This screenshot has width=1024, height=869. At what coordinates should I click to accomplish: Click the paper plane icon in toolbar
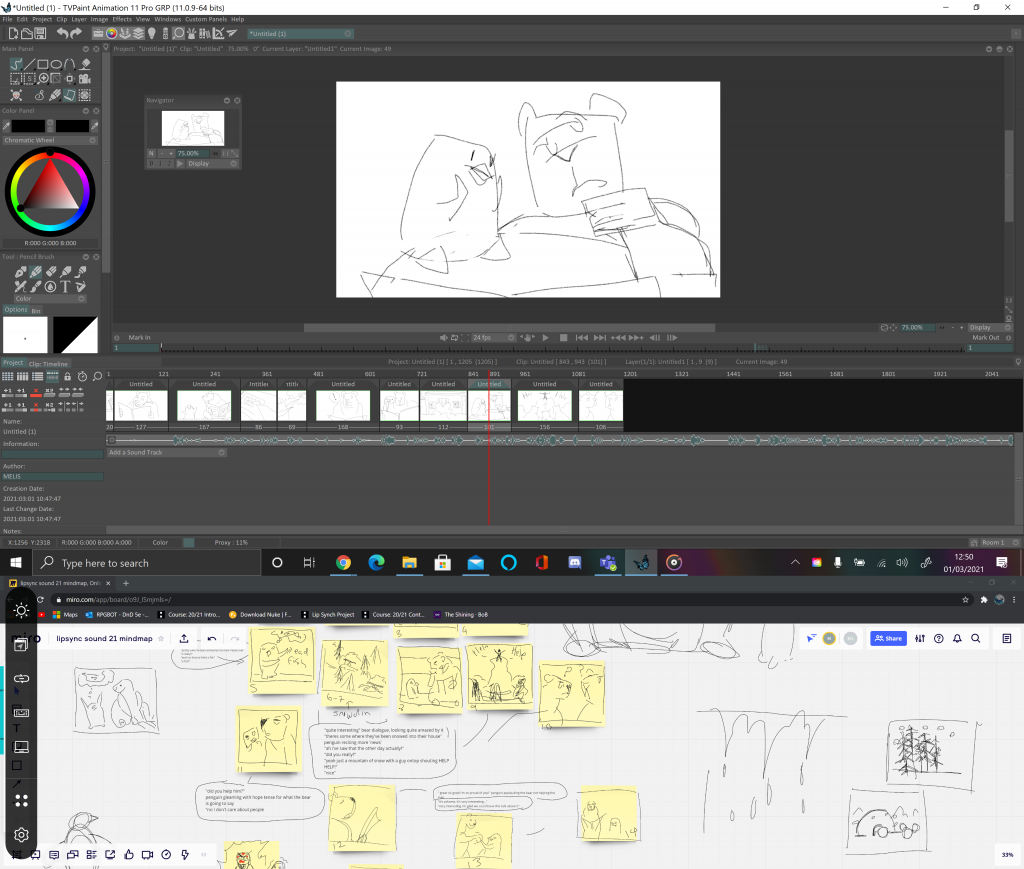pos(231,33)
